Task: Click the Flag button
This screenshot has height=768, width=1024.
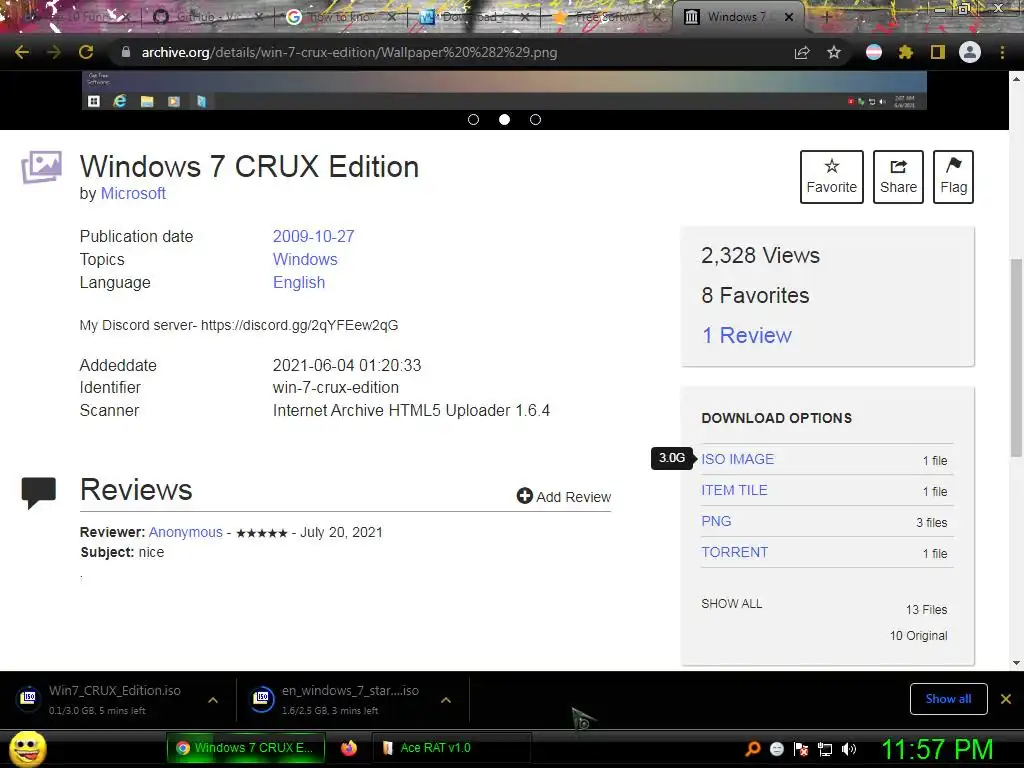Action: [x=953, y=177]
